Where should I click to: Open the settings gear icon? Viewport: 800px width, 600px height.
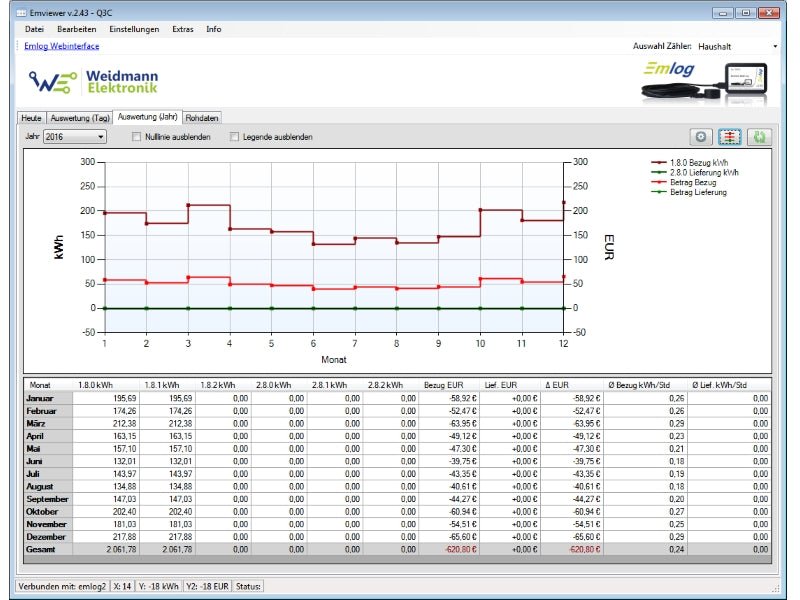[x=703, y=136]
